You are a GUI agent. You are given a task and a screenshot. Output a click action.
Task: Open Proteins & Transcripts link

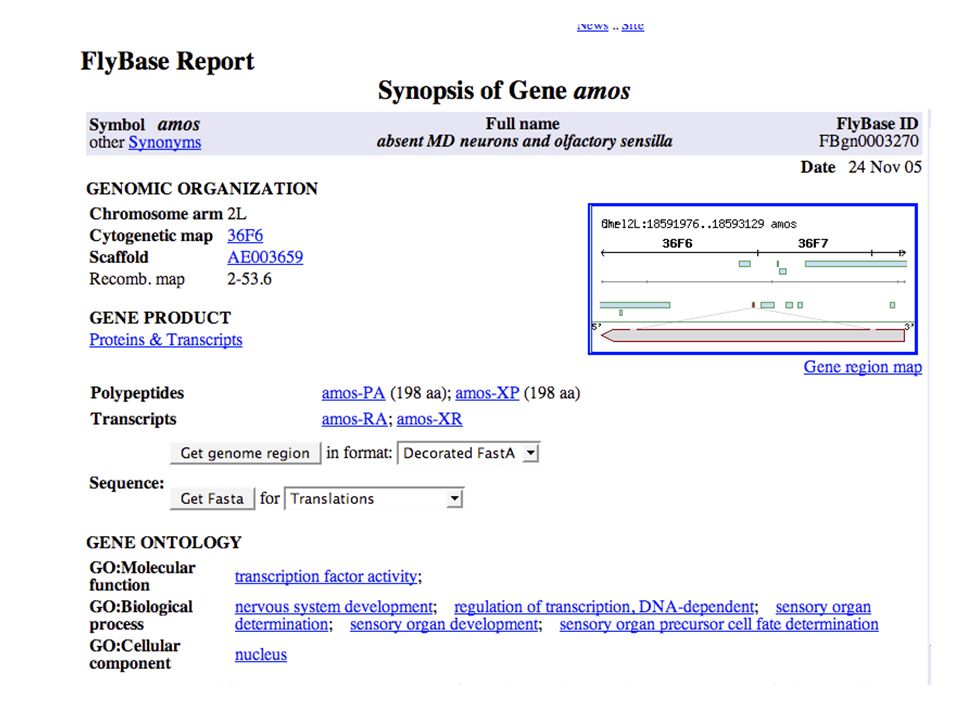click(x=166, y=340)
